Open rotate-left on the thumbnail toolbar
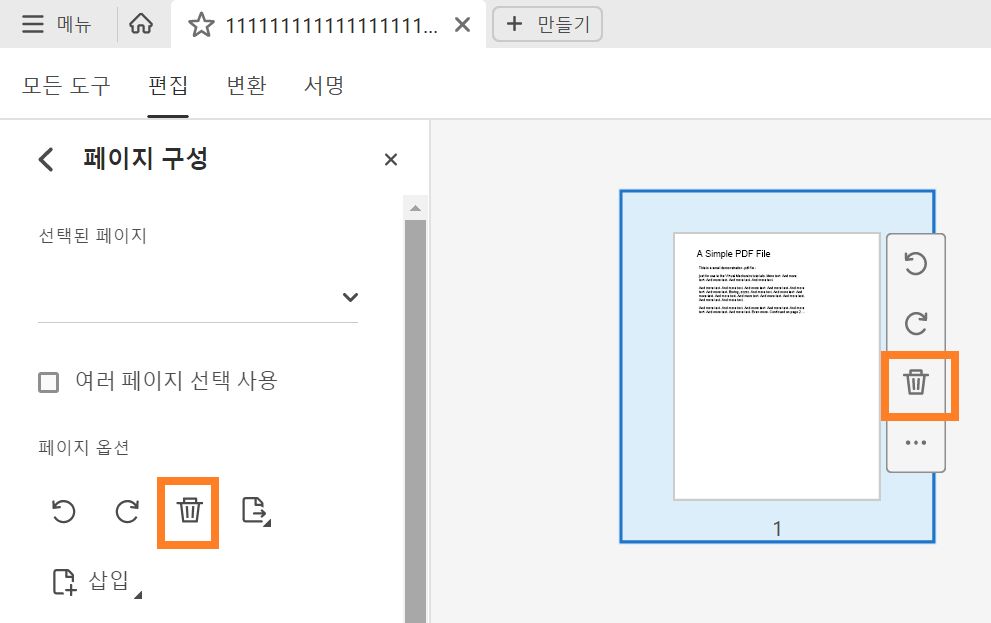This screenshot has height=623, width=991. [916, 265]
